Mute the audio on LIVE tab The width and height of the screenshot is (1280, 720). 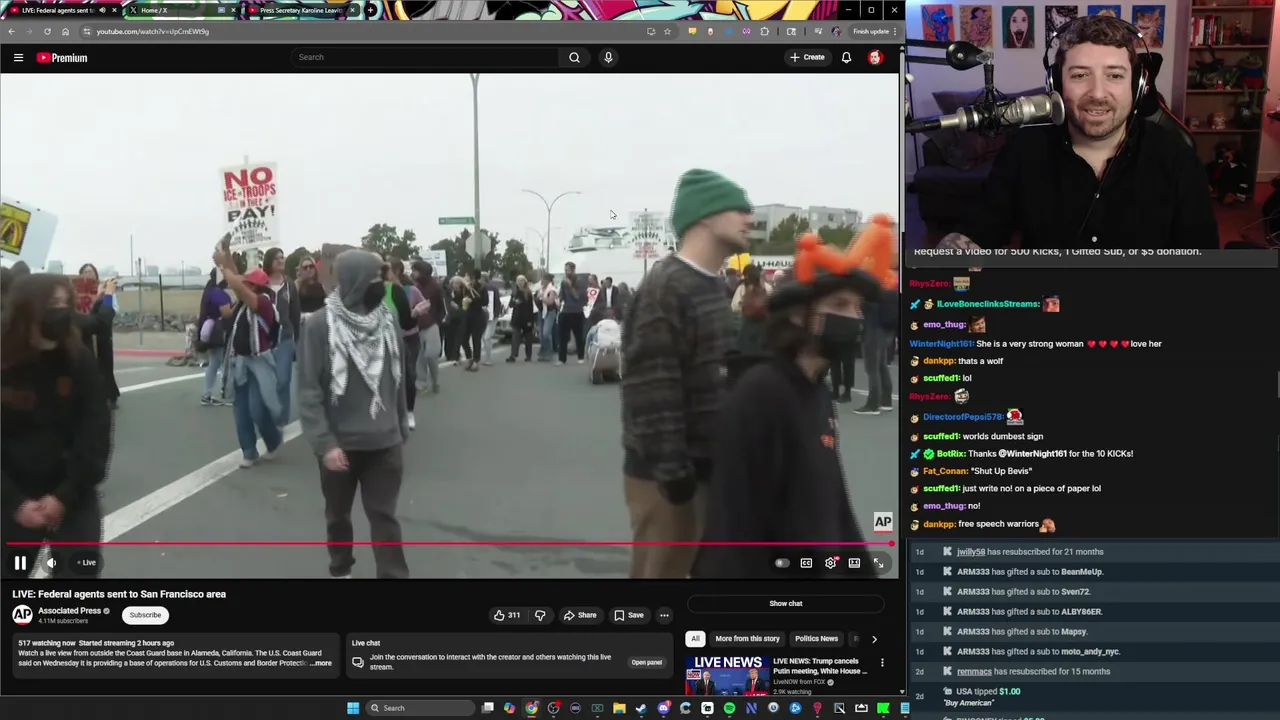[102, 10]
